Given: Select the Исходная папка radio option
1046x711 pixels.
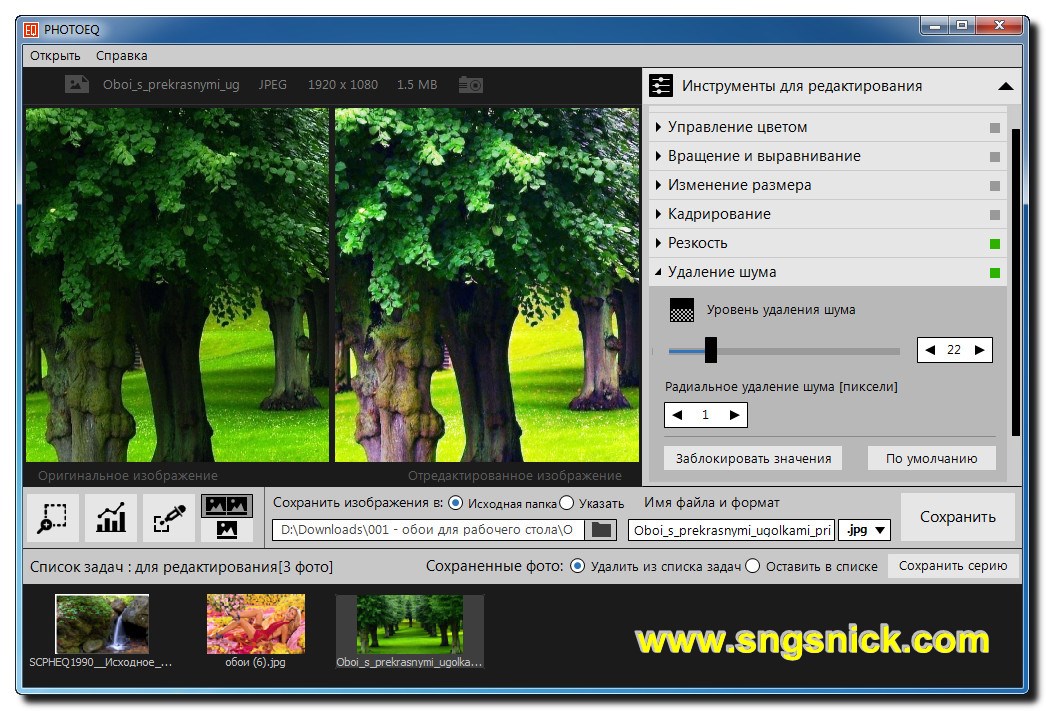Looking at the screenshot, I should (x=456, y=503).
